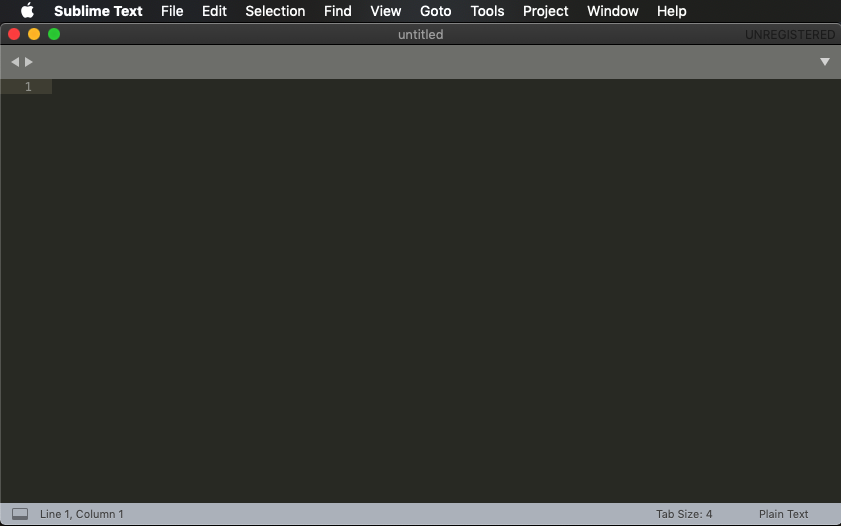Viewport: 841px width, 526px height.
Task: Open the Edit menu
Action: [214, 11]
